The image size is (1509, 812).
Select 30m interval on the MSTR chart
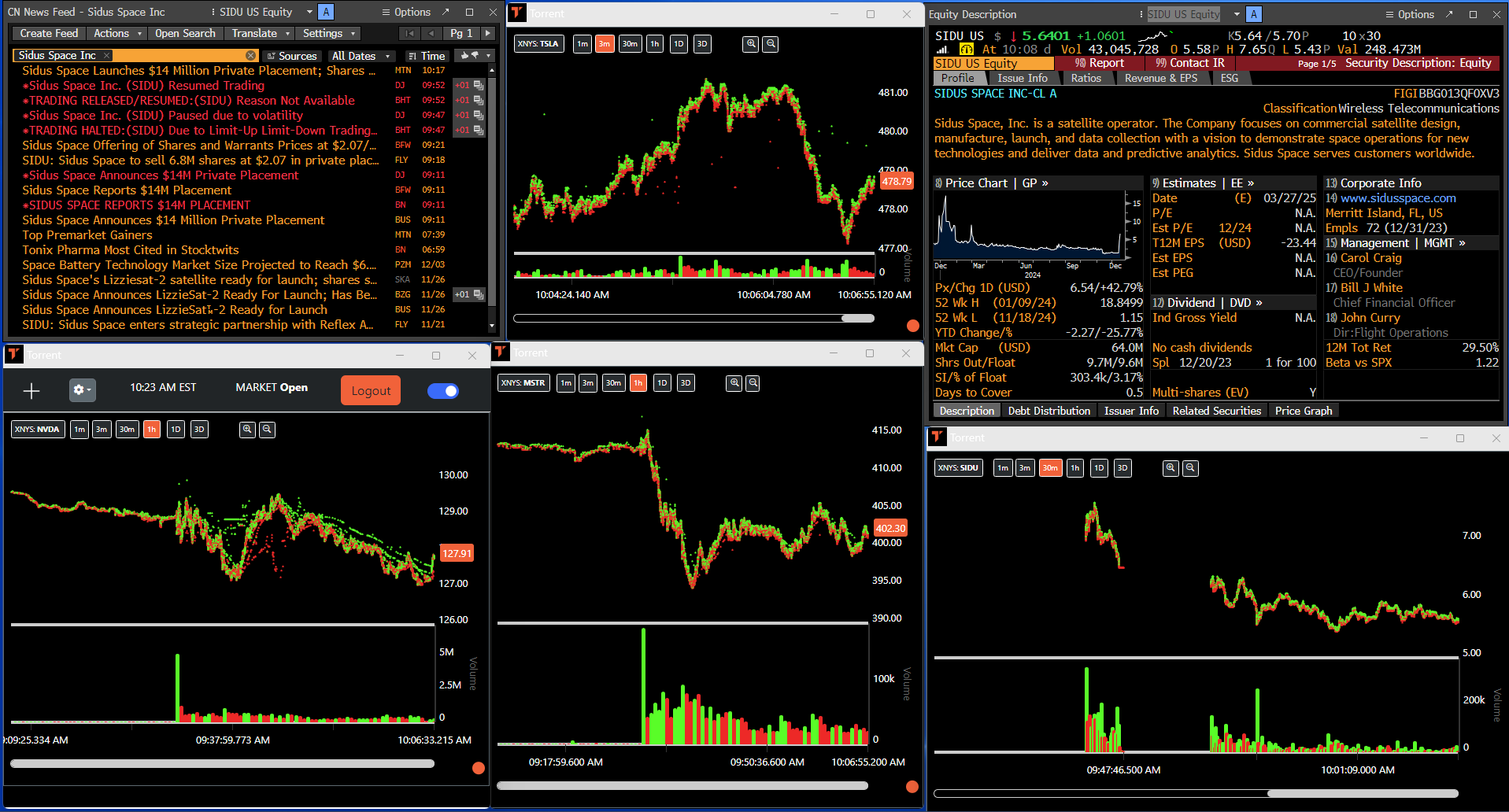coord(613,383)
